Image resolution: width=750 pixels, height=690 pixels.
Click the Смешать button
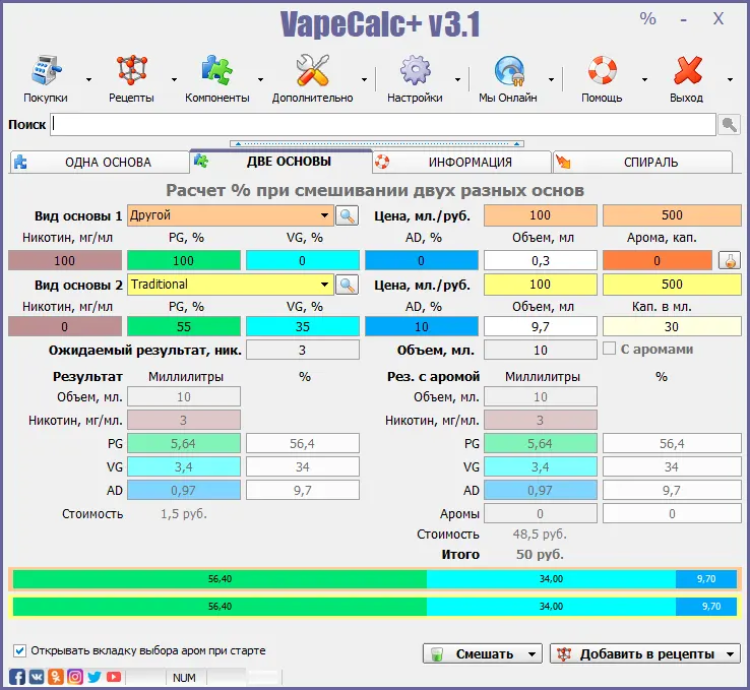pos(472,654)
